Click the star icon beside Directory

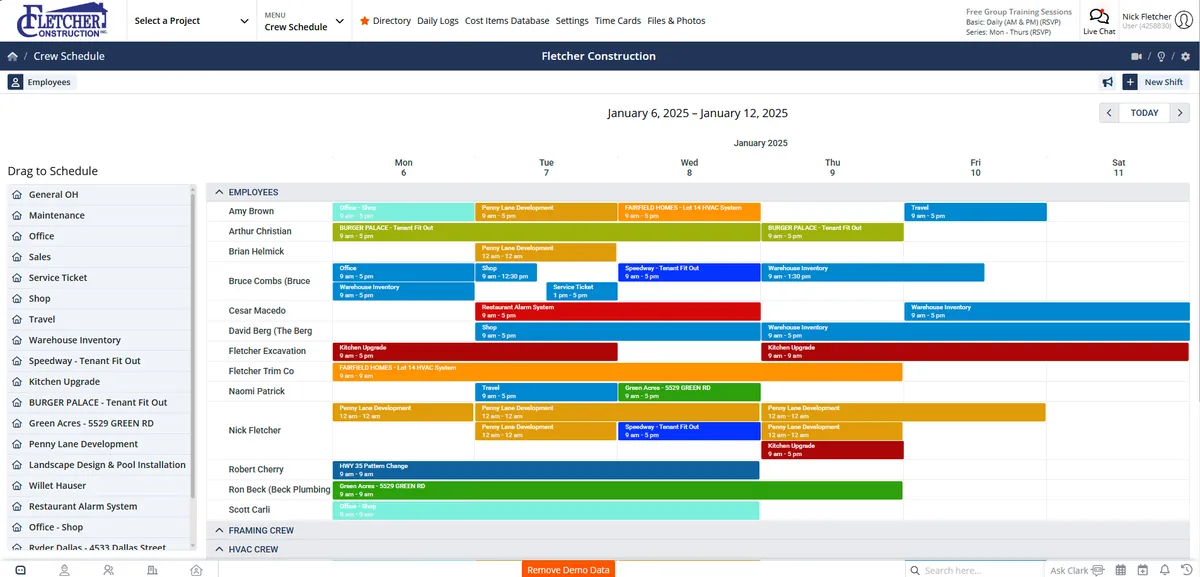point(364,20)
